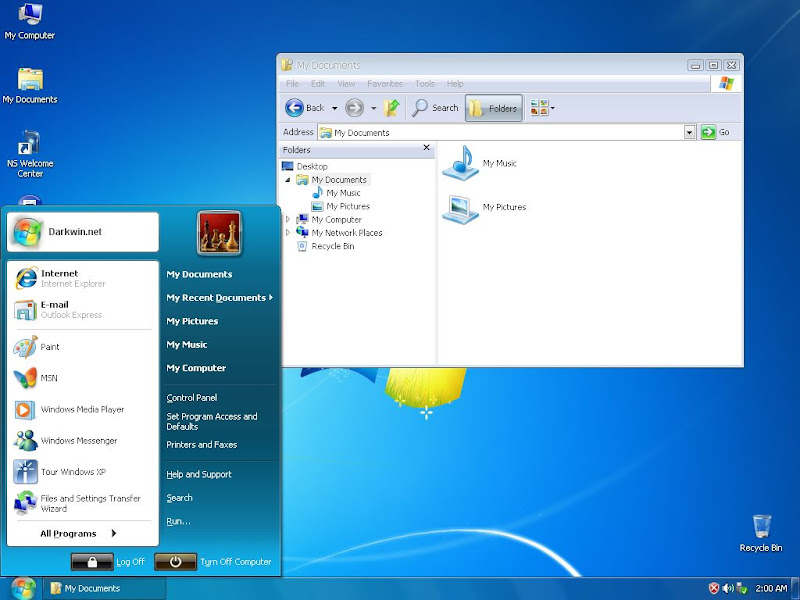
Task: Open the Tools menu
Action: click(424, 84)
